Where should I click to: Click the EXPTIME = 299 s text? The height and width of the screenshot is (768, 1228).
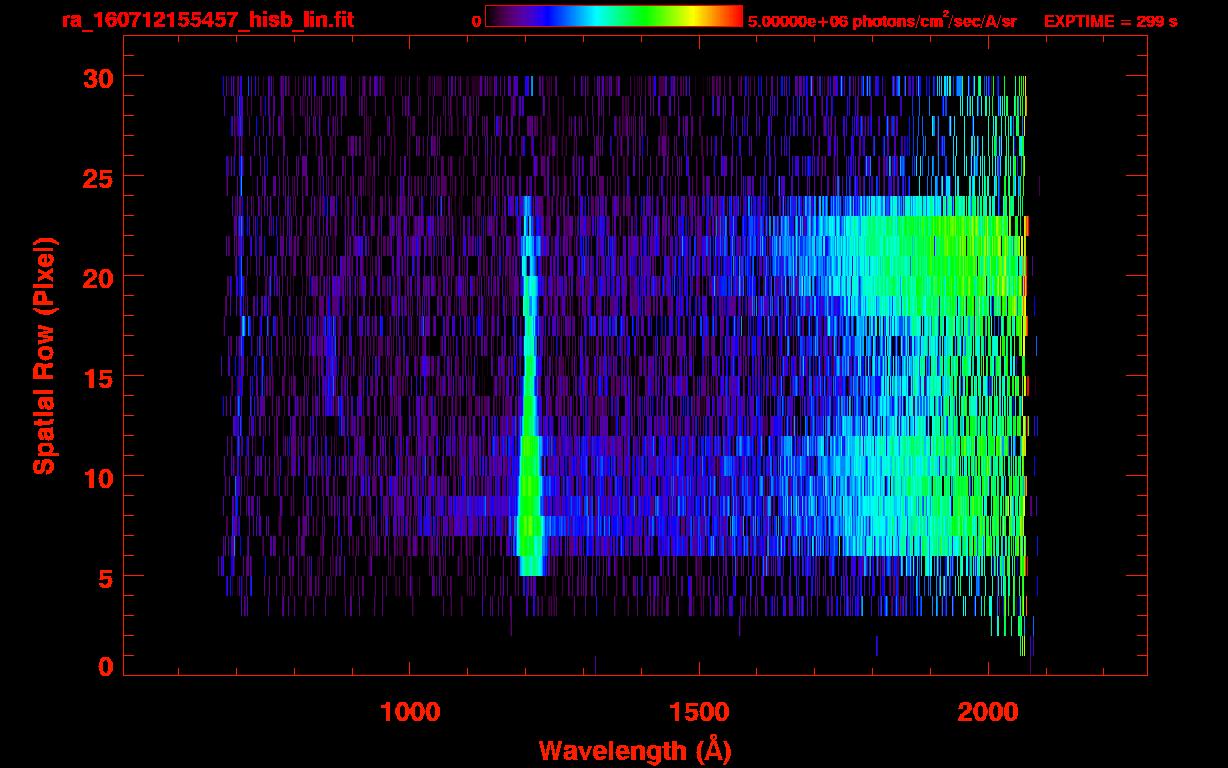(x=1110, y=21)
